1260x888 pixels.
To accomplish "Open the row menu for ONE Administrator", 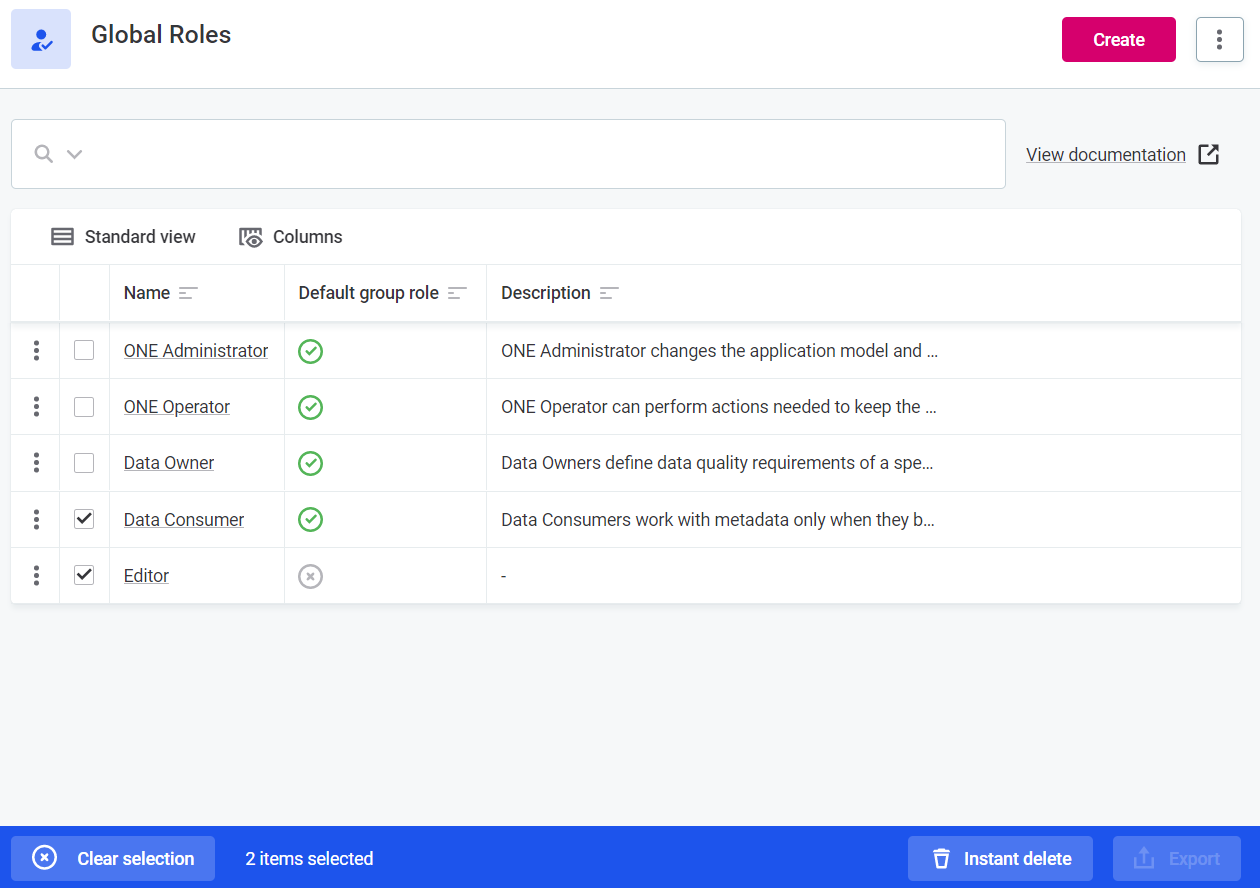I will [36, 350].
